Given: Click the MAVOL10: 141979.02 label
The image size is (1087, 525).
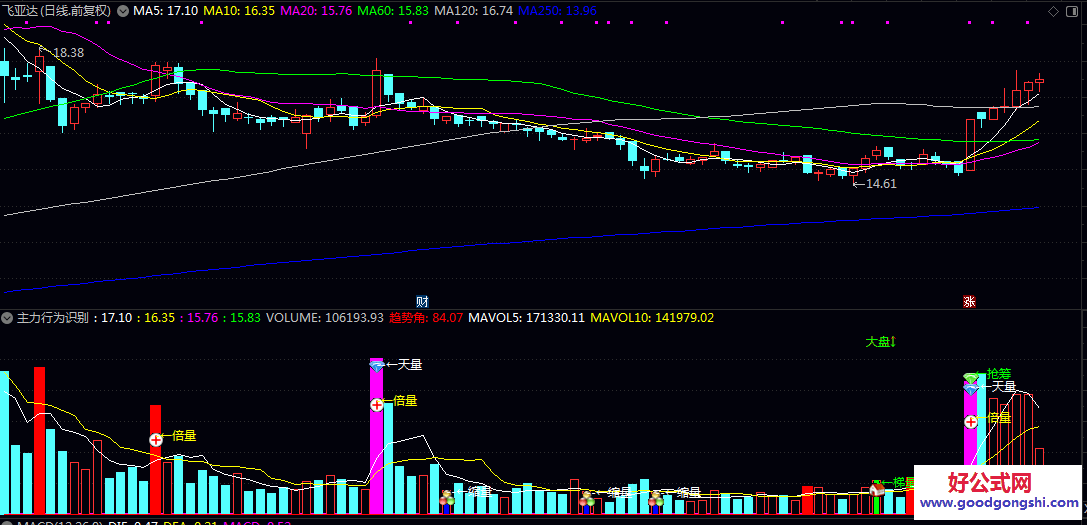Looking at the screenshot, I should 652,318.
